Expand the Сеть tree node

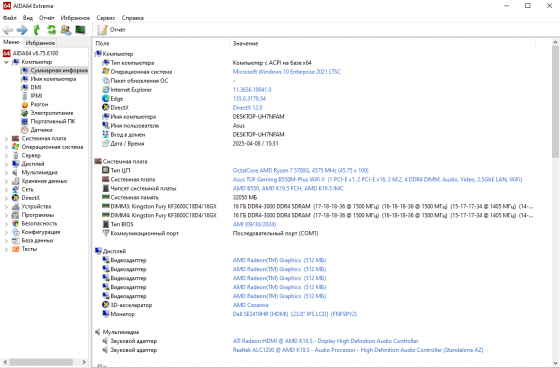point(6,190)
